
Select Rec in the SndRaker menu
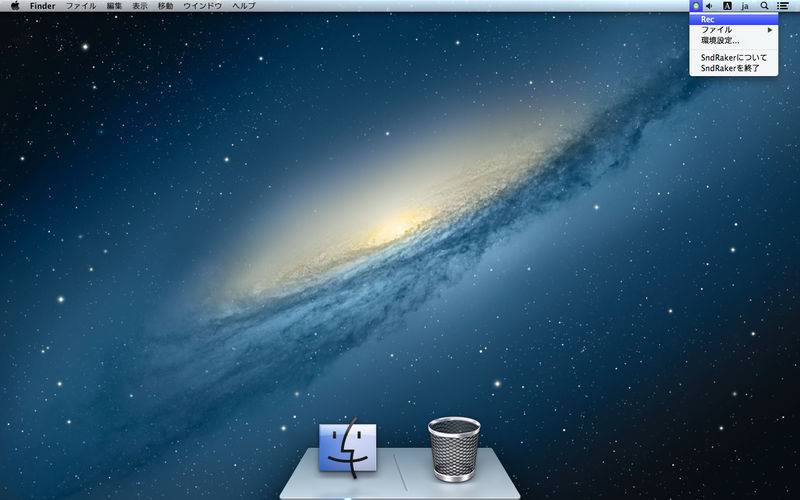[734, 19]
